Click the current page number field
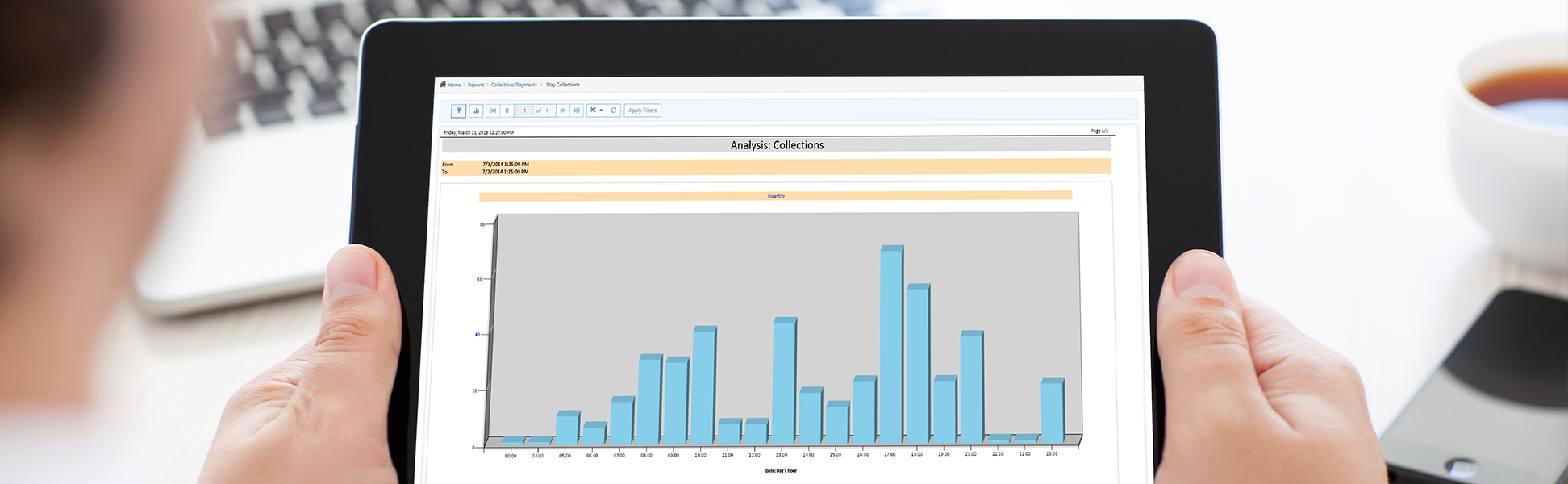Image resolution: width=1568 pixels, height=484 pixels. [524, 111]
